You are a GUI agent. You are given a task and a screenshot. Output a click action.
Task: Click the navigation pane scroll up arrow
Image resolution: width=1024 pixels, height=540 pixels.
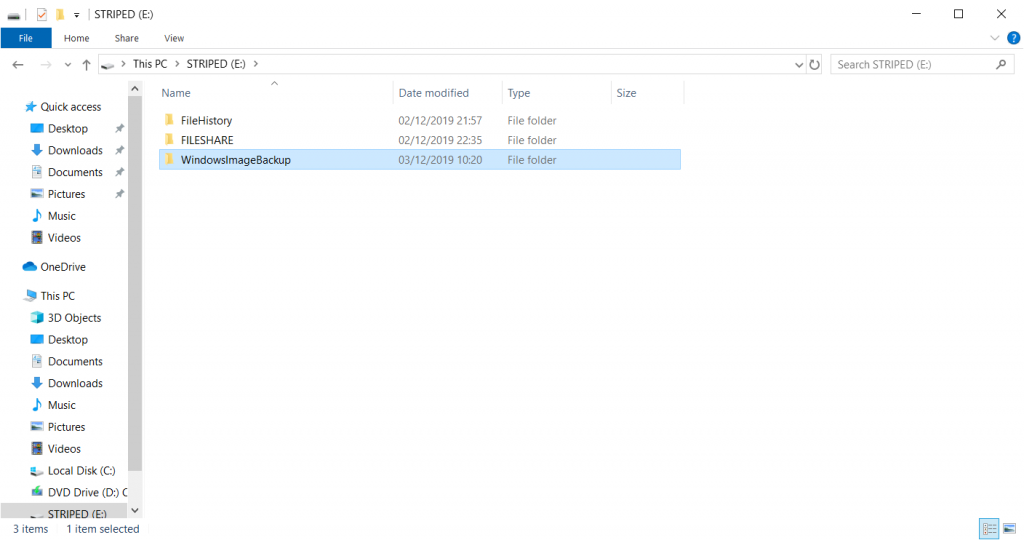pyautogui.click(x=135, y=89)
